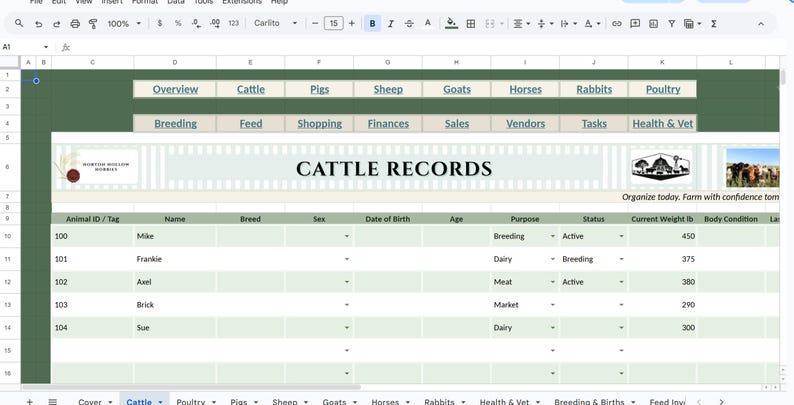Open the Cattle sheet tab menu arrow

161,401
